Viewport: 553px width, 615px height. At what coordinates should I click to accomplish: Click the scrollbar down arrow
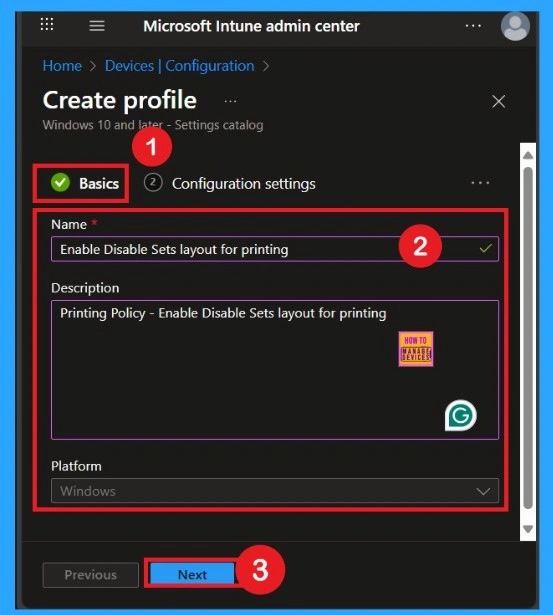point(528,529)
